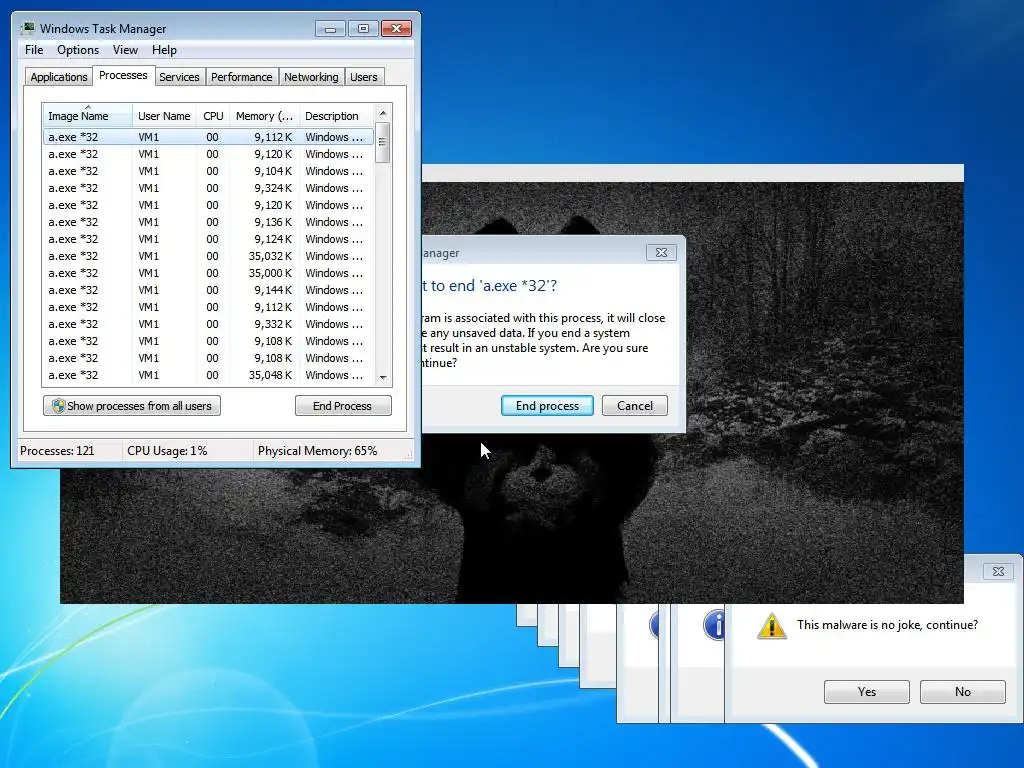Click Yes in the malware warning dialog

[867, 692]
